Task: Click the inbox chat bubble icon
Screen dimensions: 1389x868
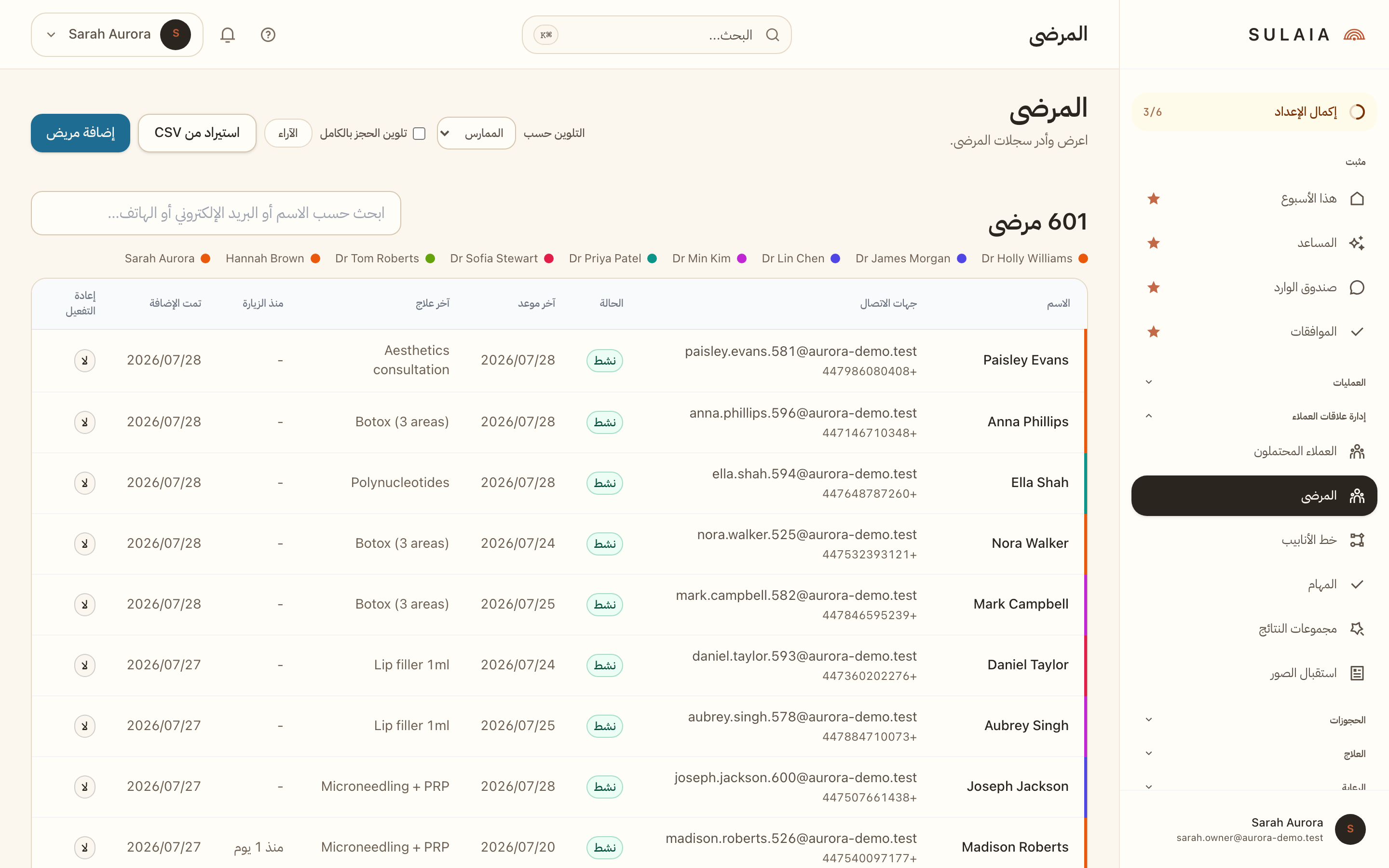Action: point(1357,287)
